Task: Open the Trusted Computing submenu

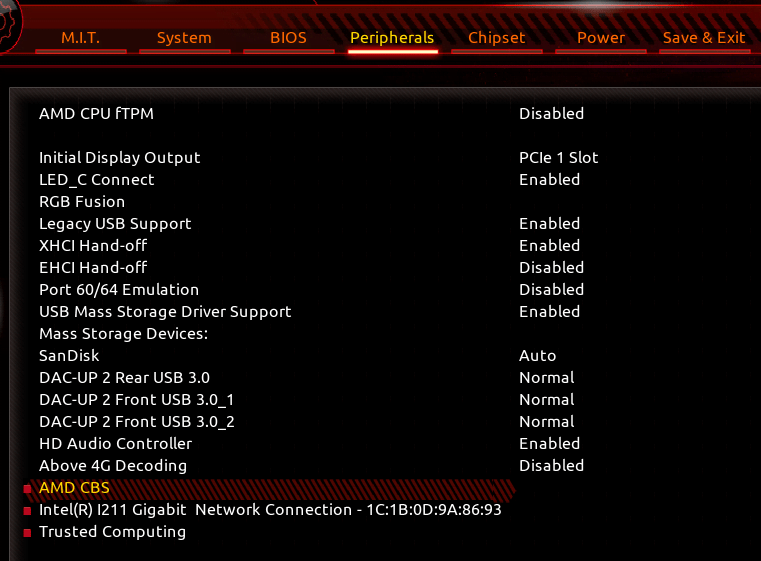Action: click(x=113, y=532)
